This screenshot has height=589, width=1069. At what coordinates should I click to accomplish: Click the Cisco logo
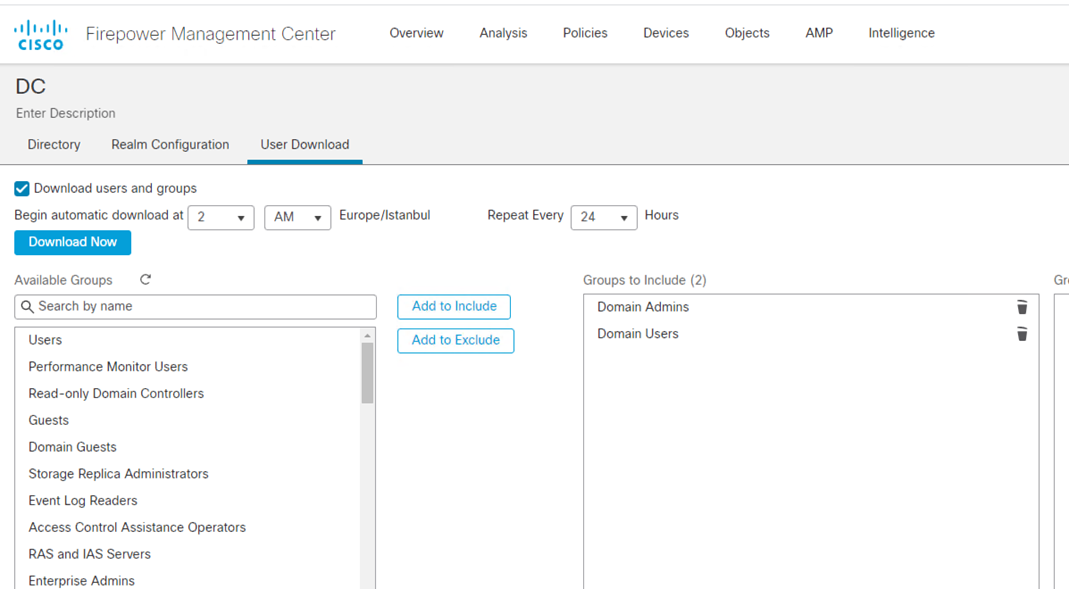pos(41,35)
